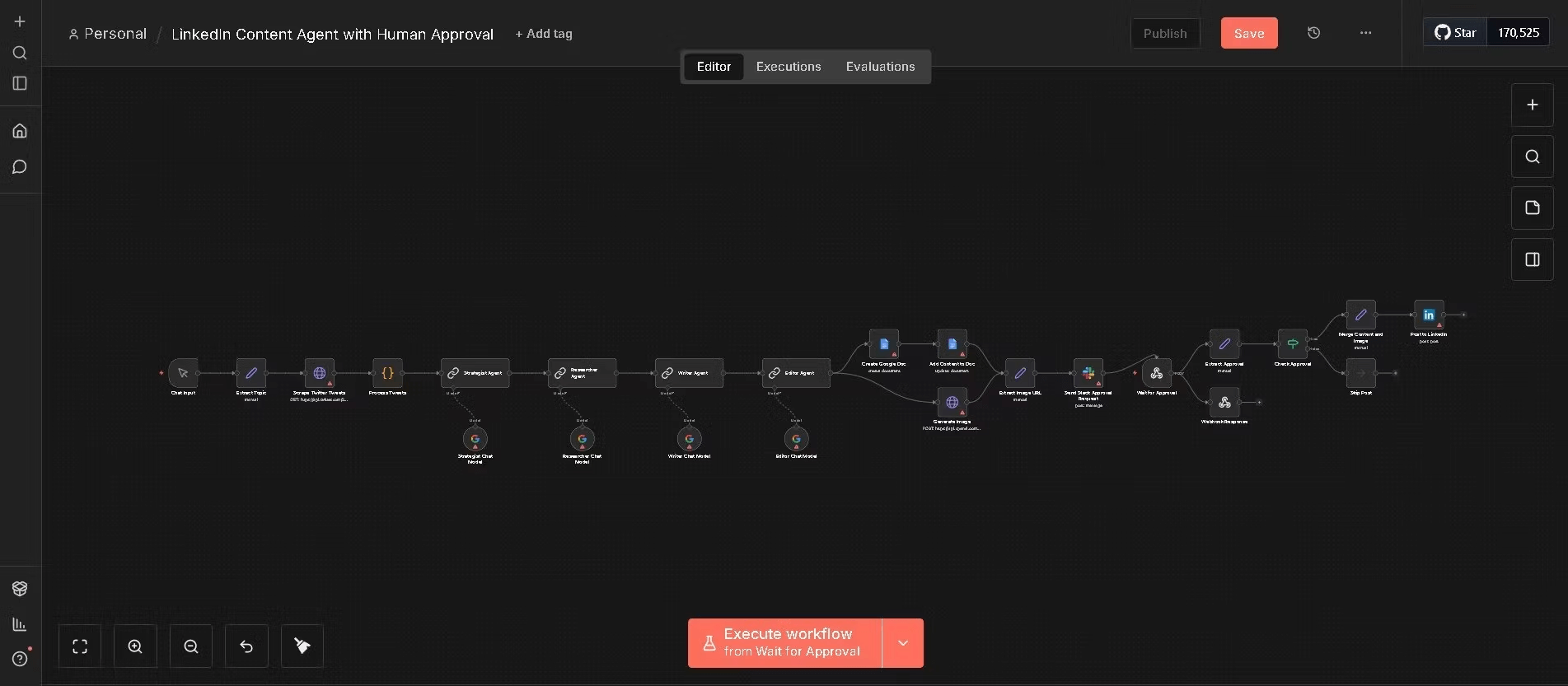Zoom in on the canvas
1568x686 pixels.
[x=135, y=646]
